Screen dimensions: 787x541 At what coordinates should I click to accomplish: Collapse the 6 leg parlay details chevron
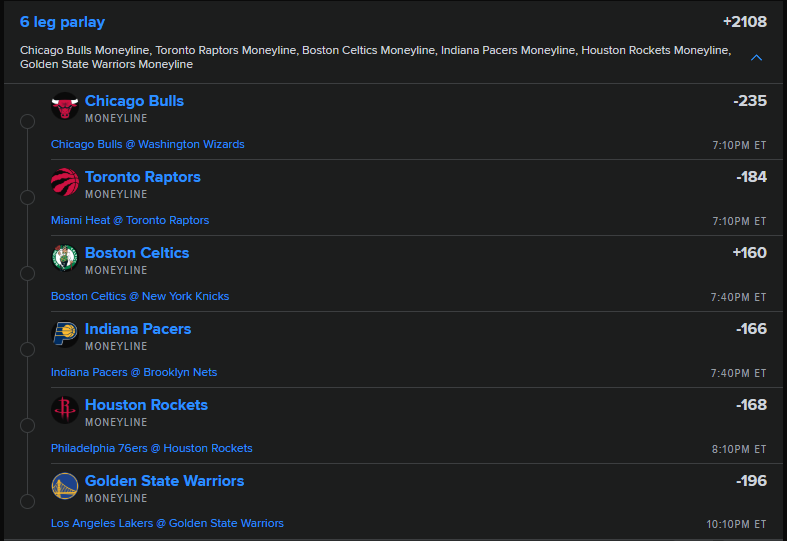[x=756, y=58]
